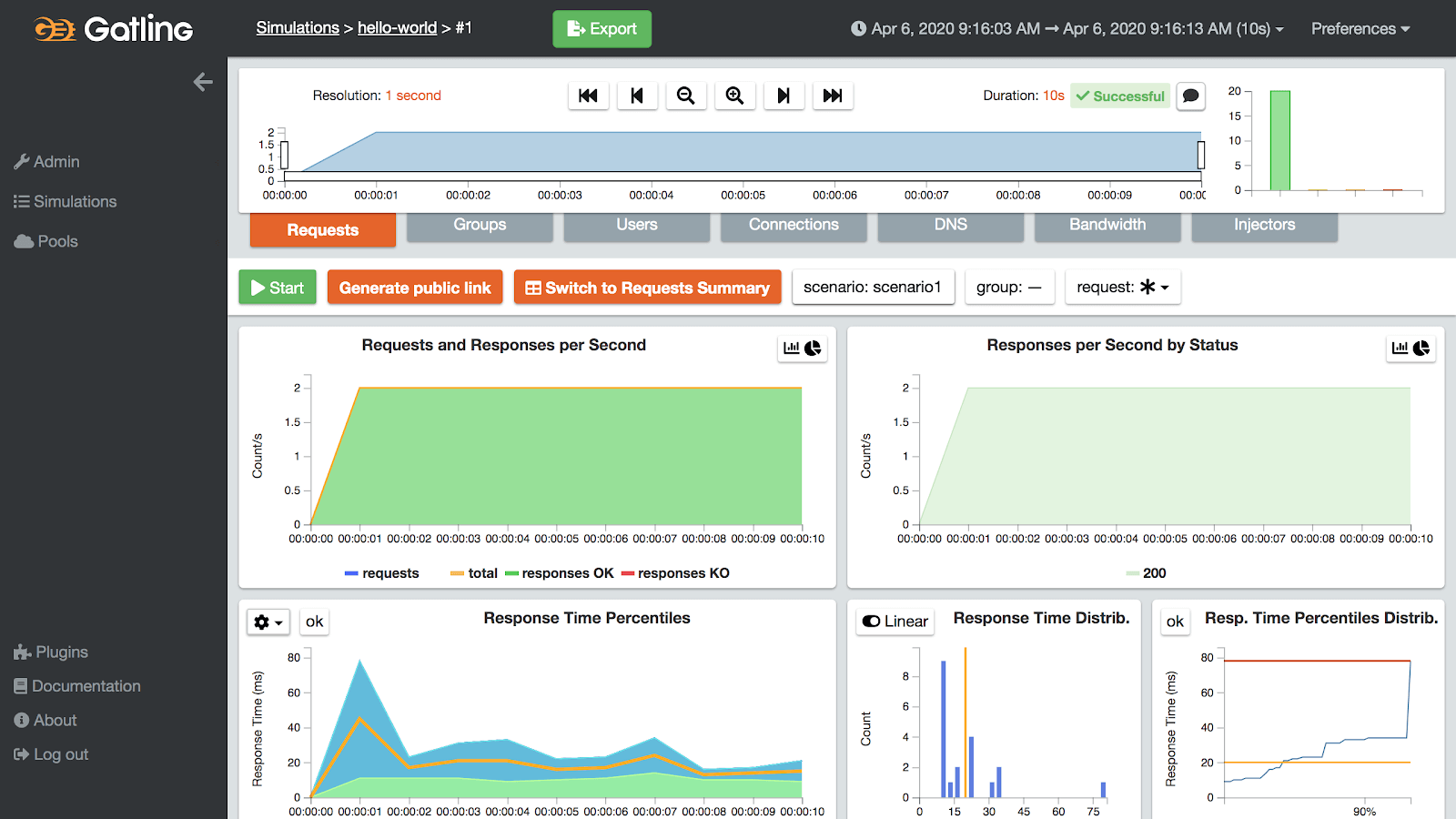The height and width of the screenshot is (819, 1456).
Task: Open the run comments speech bubble
Action: pyautogui.click(x=1190, y=96)
